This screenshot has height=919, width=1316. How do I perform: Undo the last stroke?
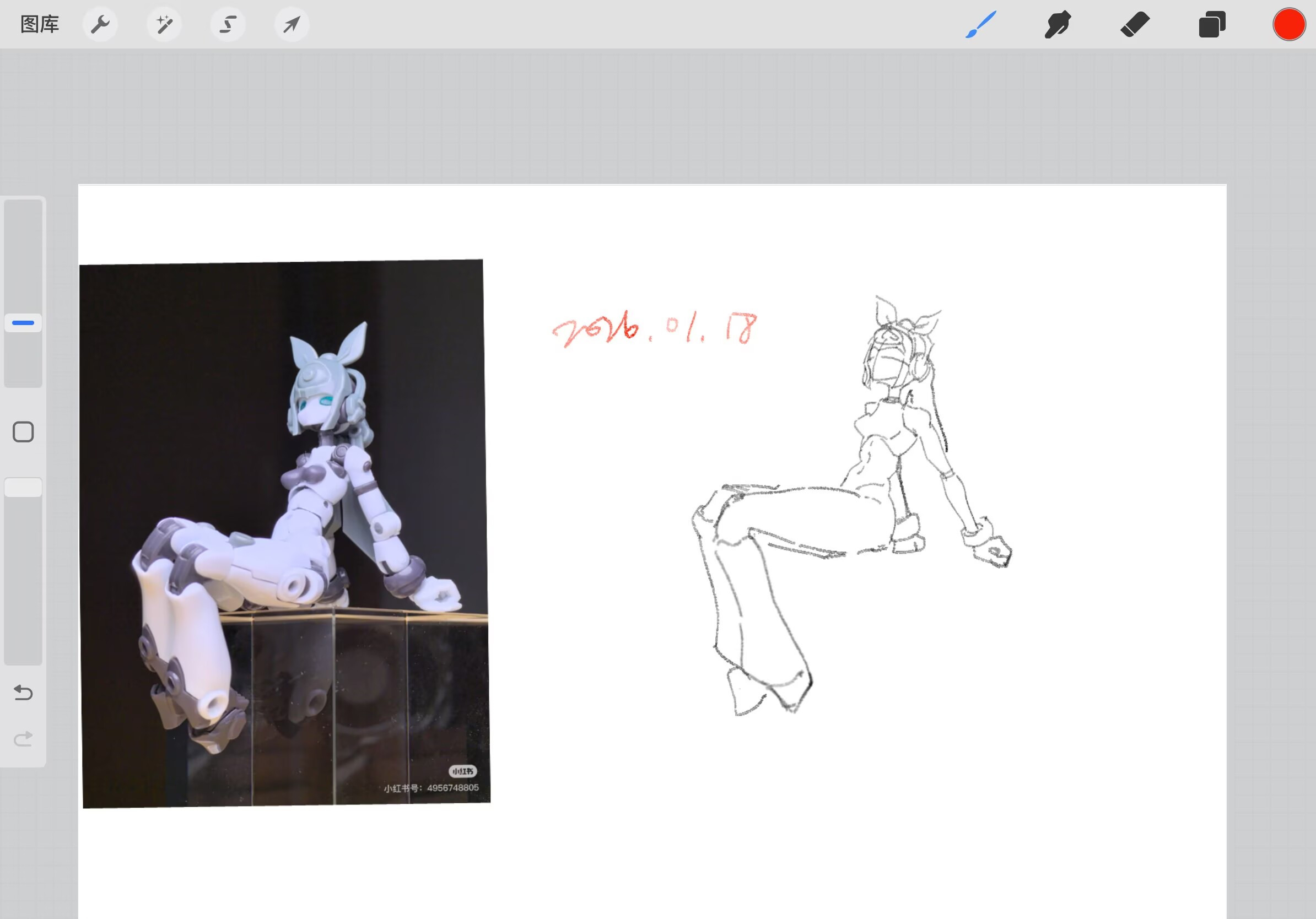[23, 693]
